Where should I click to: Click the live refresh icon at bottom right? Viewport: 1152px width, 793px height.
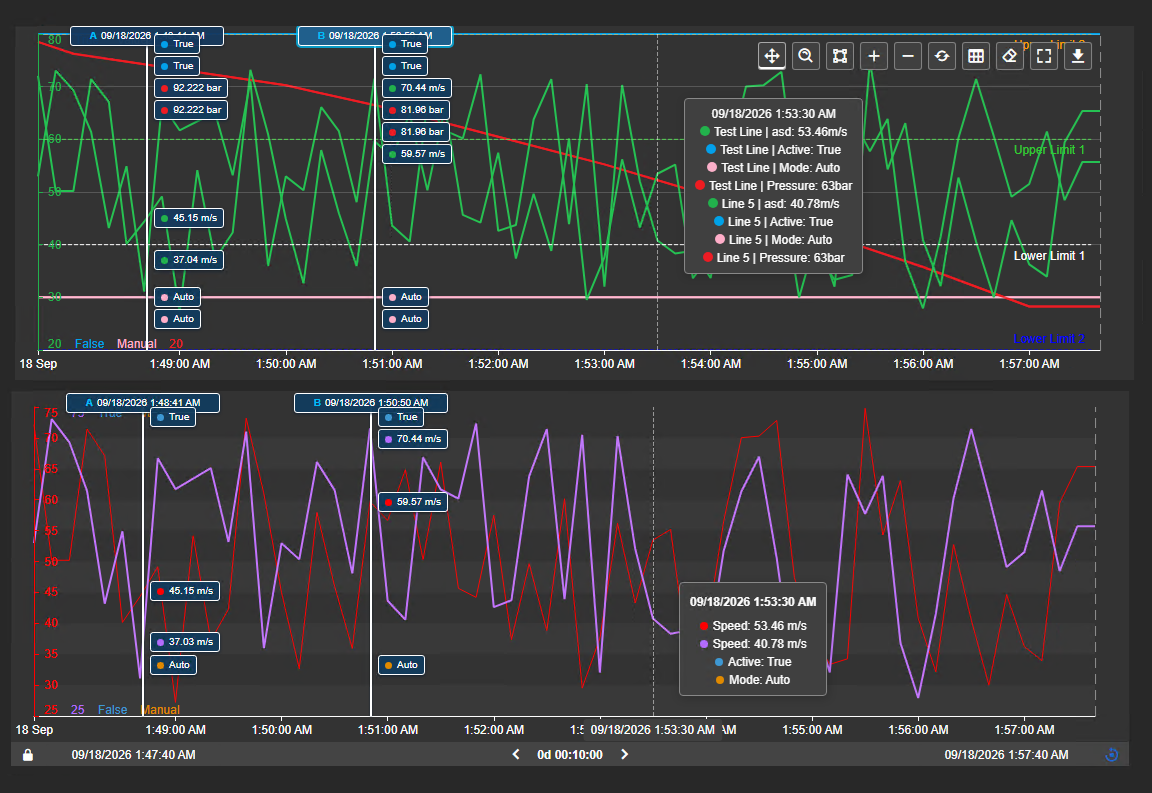(1112, 755)
